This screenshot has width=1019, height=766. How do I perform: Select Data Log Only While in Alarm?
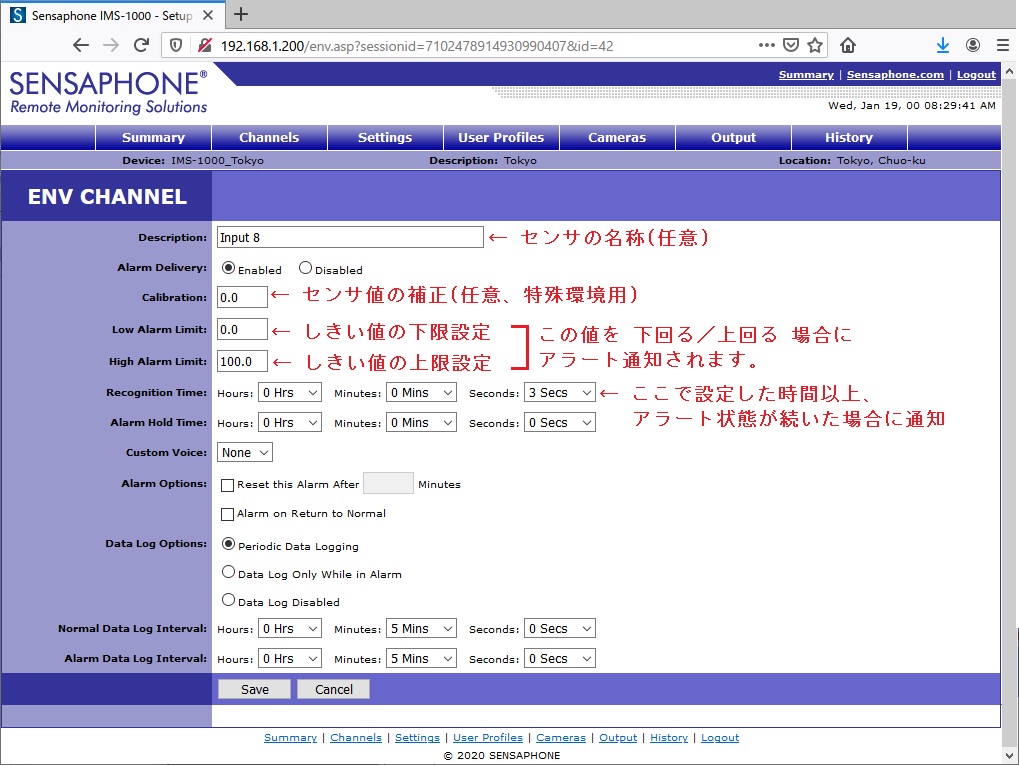pos(228,572)
